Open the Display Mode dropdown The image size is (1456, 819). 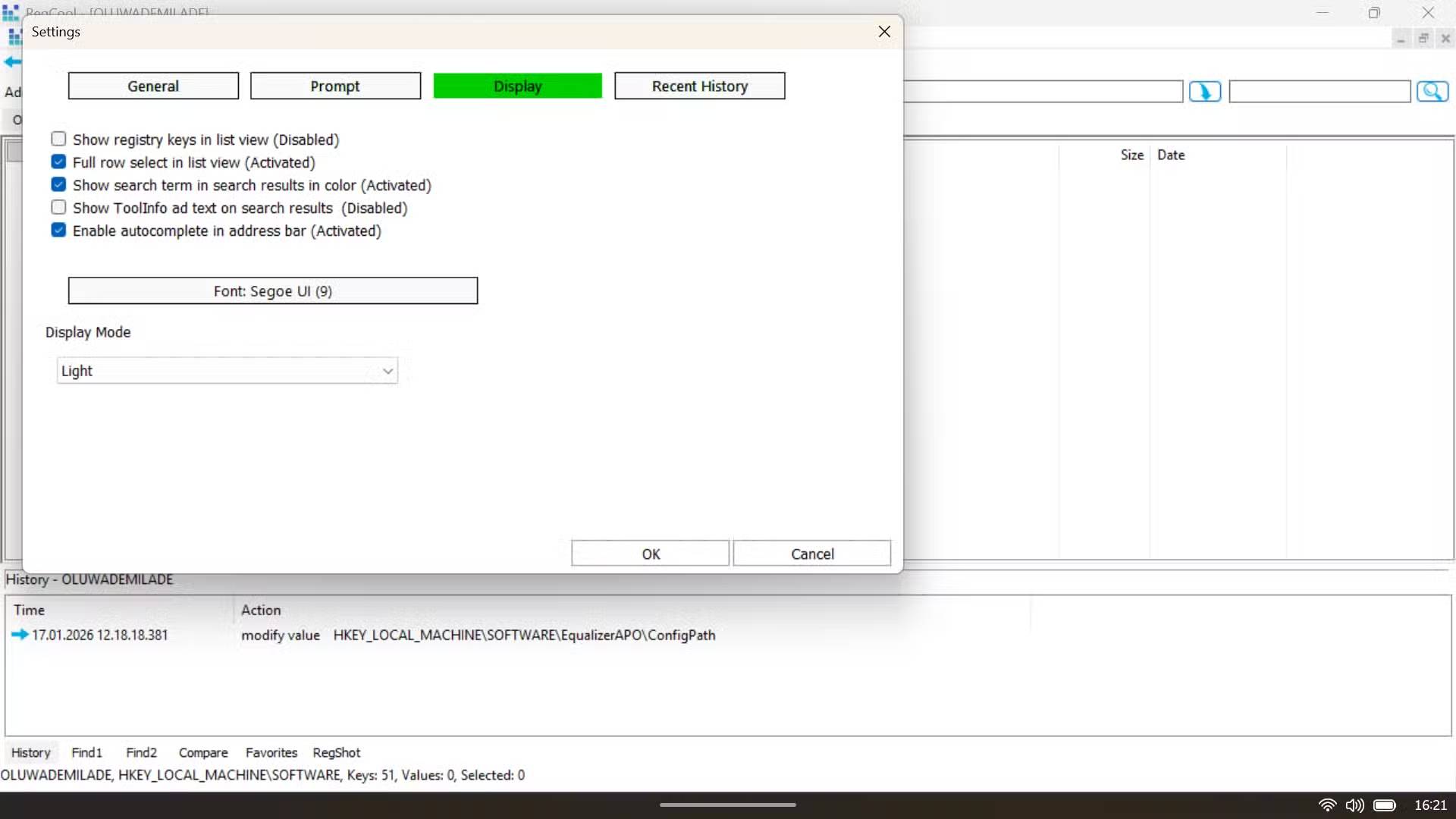click(227, 371)
